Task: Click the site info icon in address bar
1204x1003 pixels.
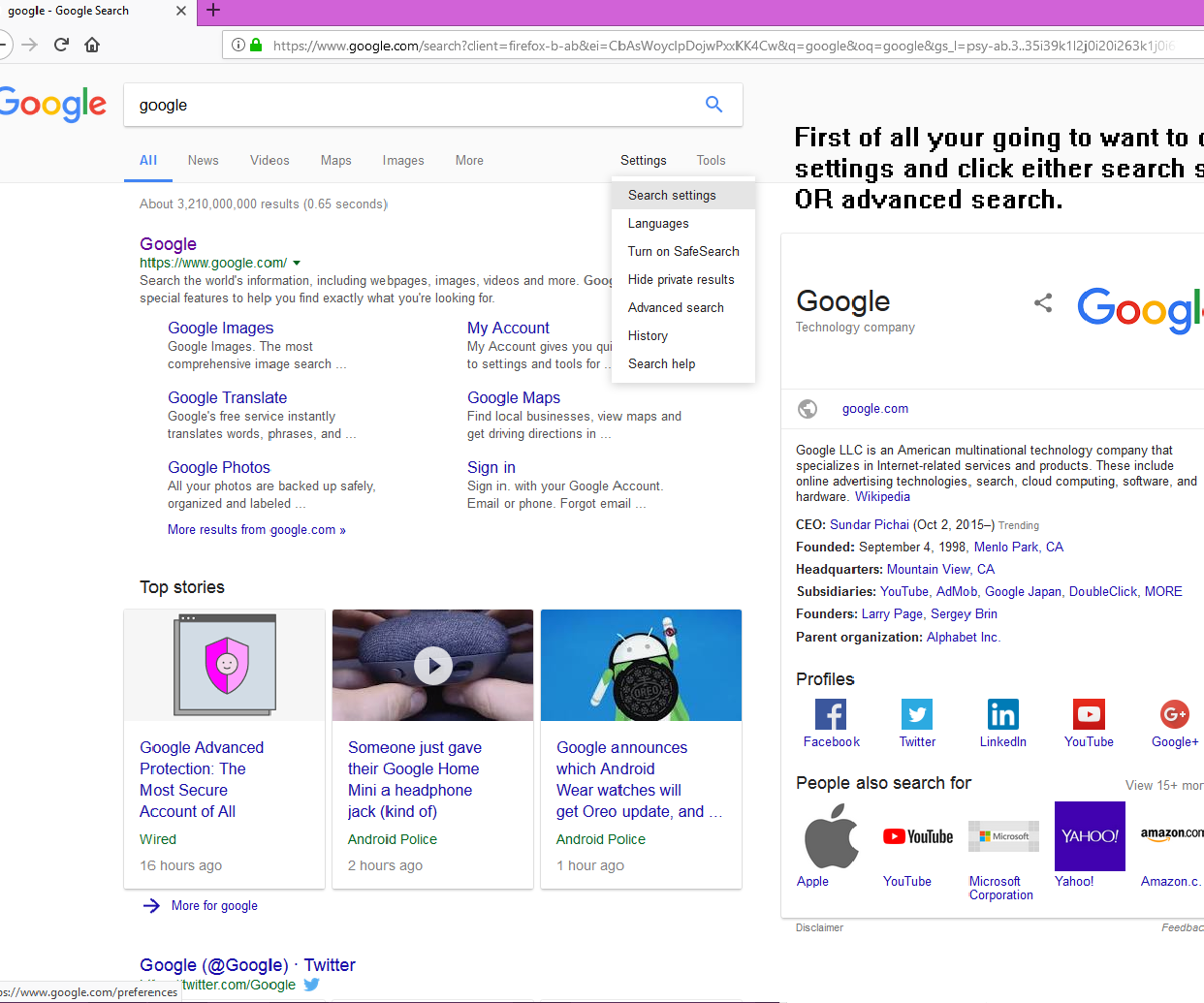Action: [x=238, y=45]
